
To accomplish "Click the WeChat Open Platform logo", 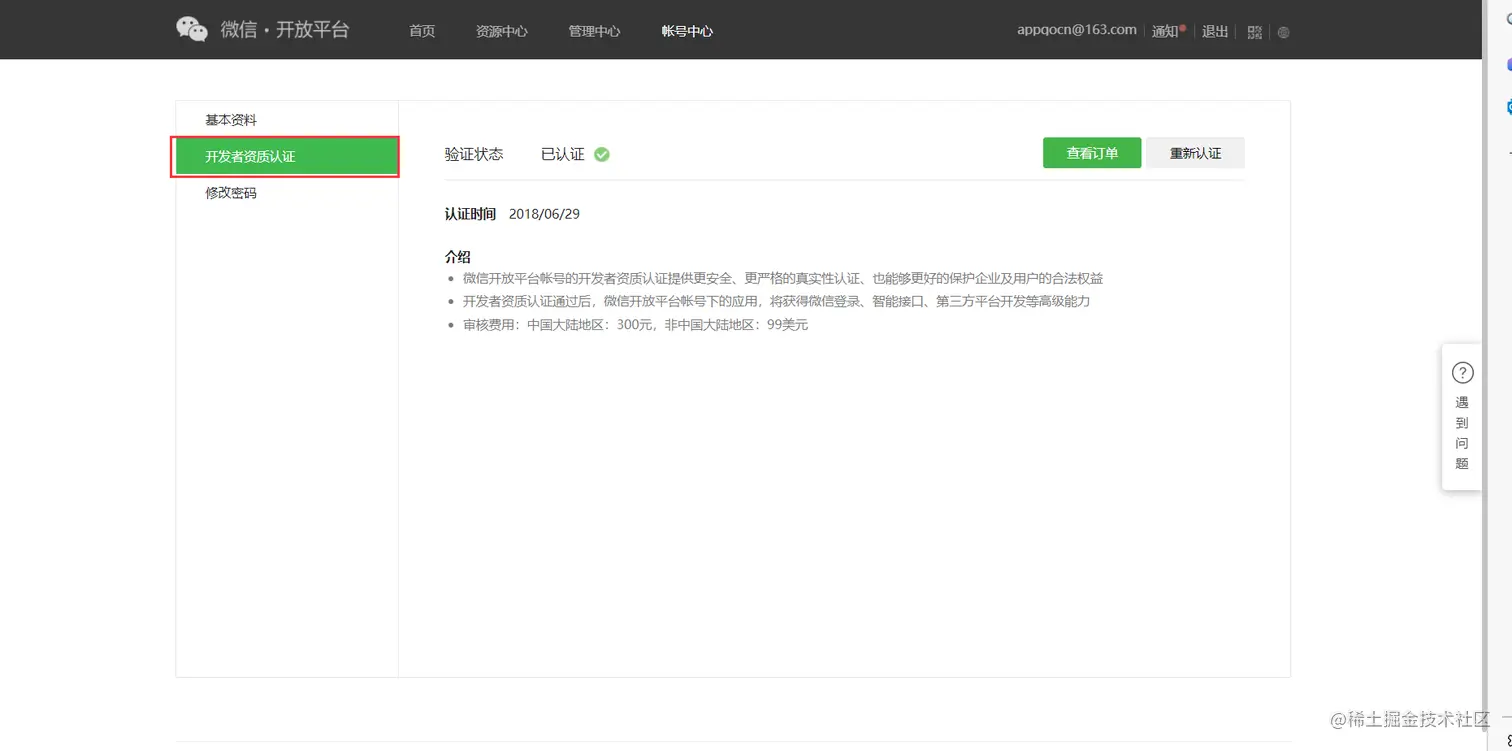I will click(263, 29).
